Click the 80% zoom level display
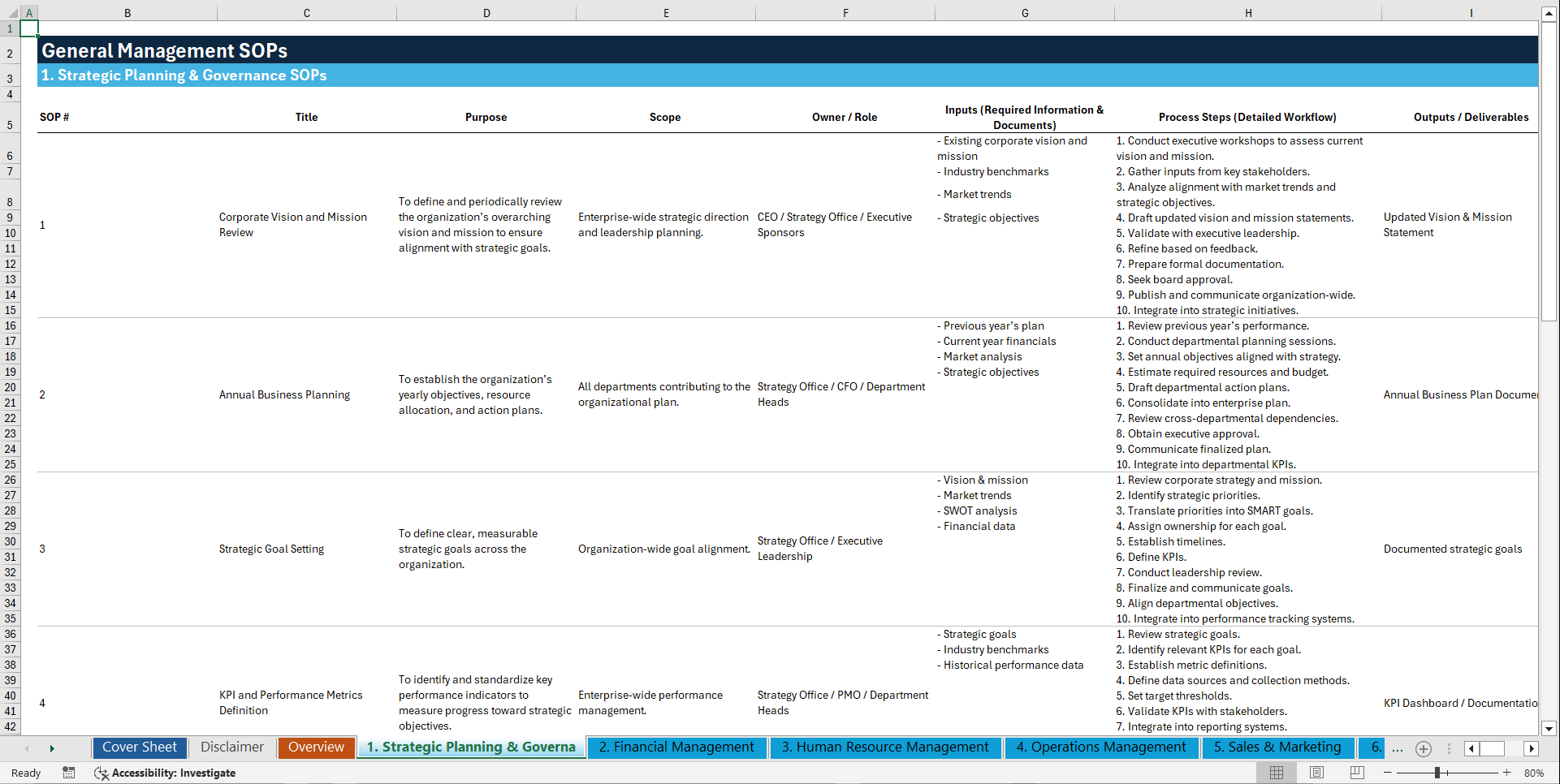This screenshot has height=784, width=1560. click(x=1533, y=773)
